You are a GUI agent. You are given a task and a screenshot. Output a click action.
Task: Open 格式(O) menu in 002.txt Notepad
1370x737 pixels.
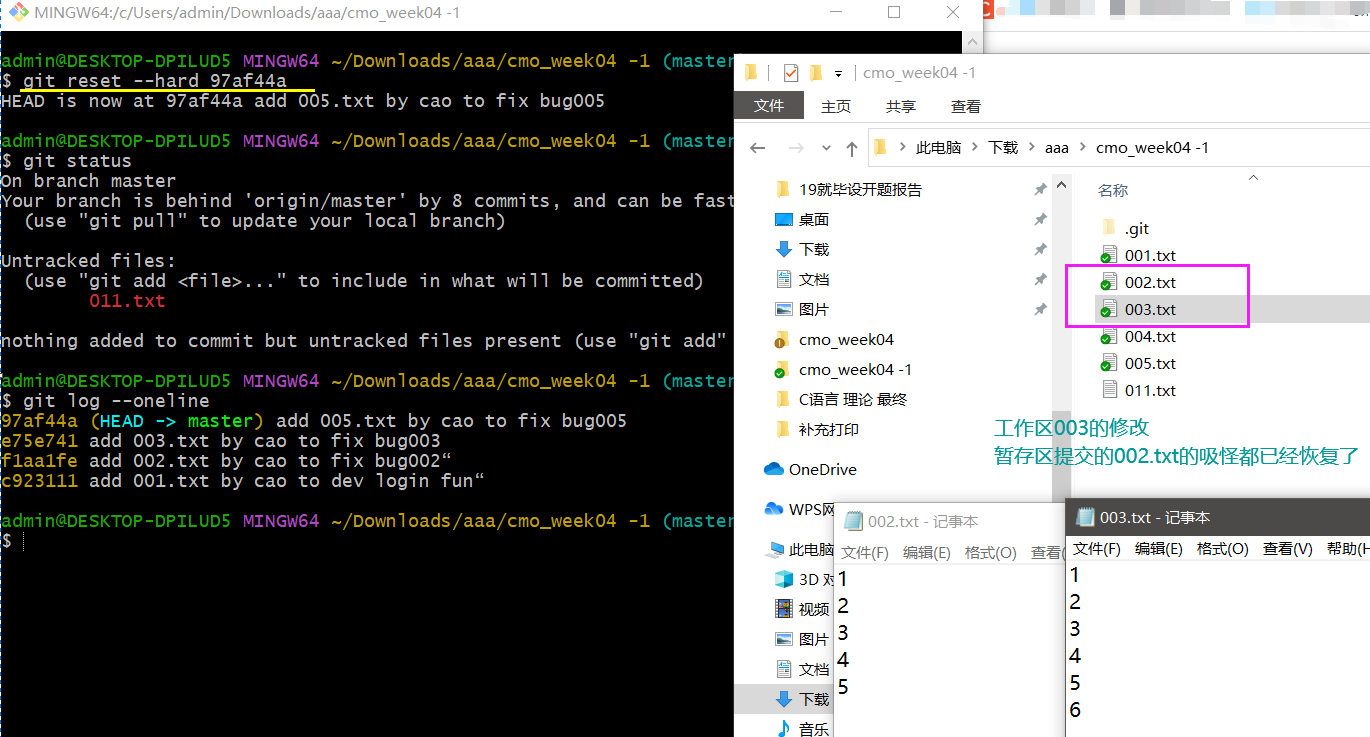pos(990,552)
